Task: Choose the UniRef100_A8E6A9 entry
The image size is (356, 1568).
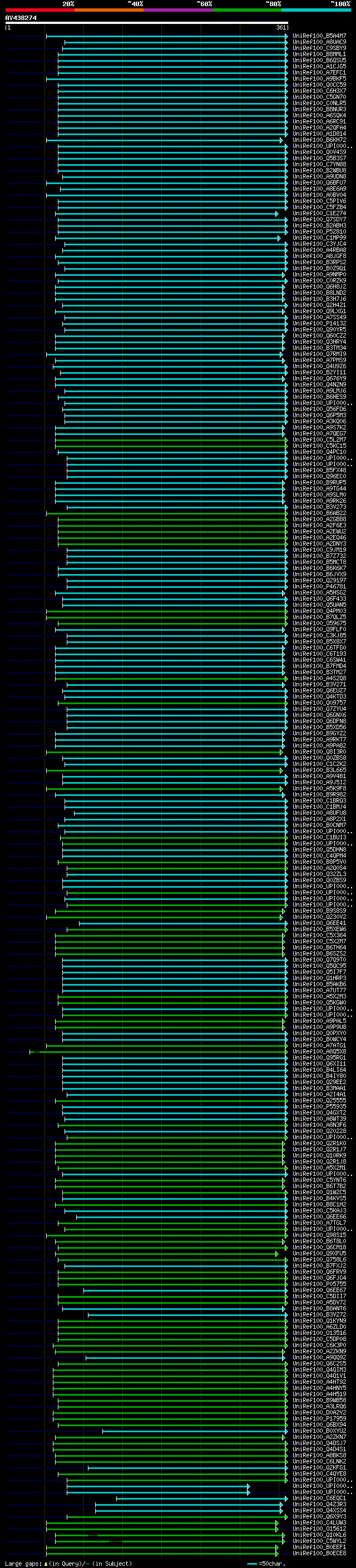Action: click(x=319, y=189)
